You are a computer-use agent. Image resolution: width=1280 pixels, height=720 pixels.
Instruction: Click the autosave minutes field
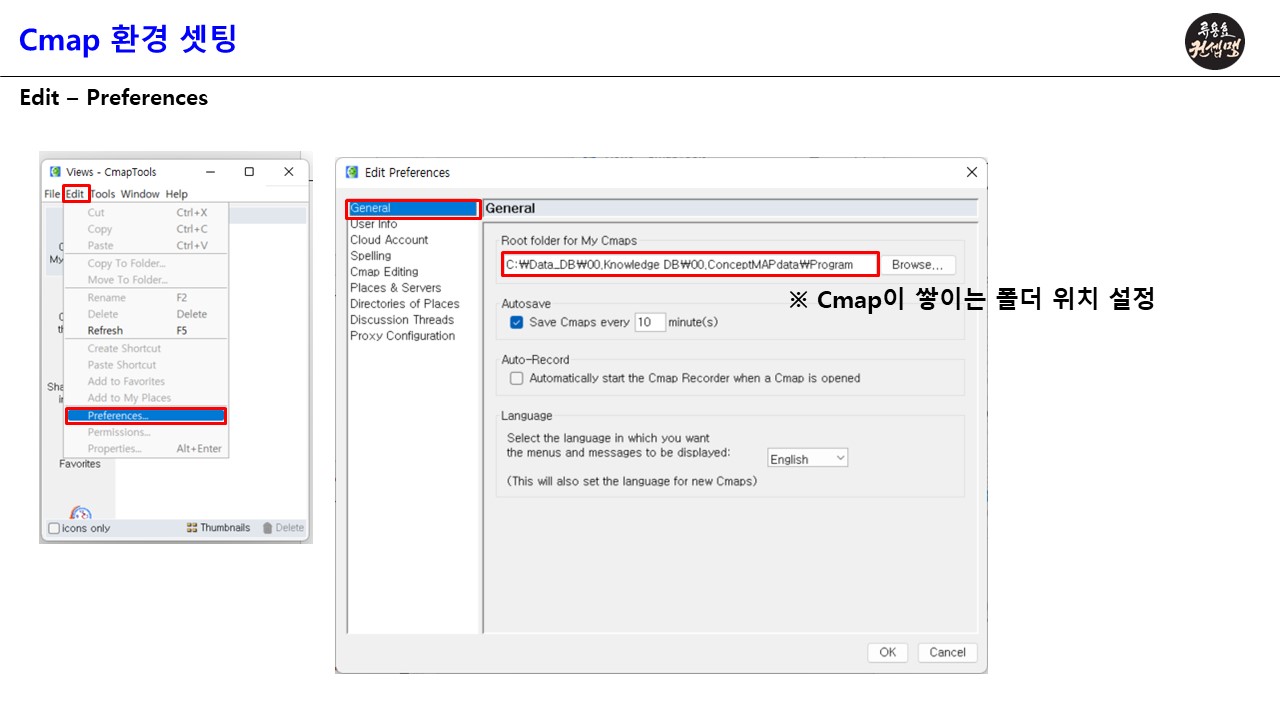pos(650,322)
